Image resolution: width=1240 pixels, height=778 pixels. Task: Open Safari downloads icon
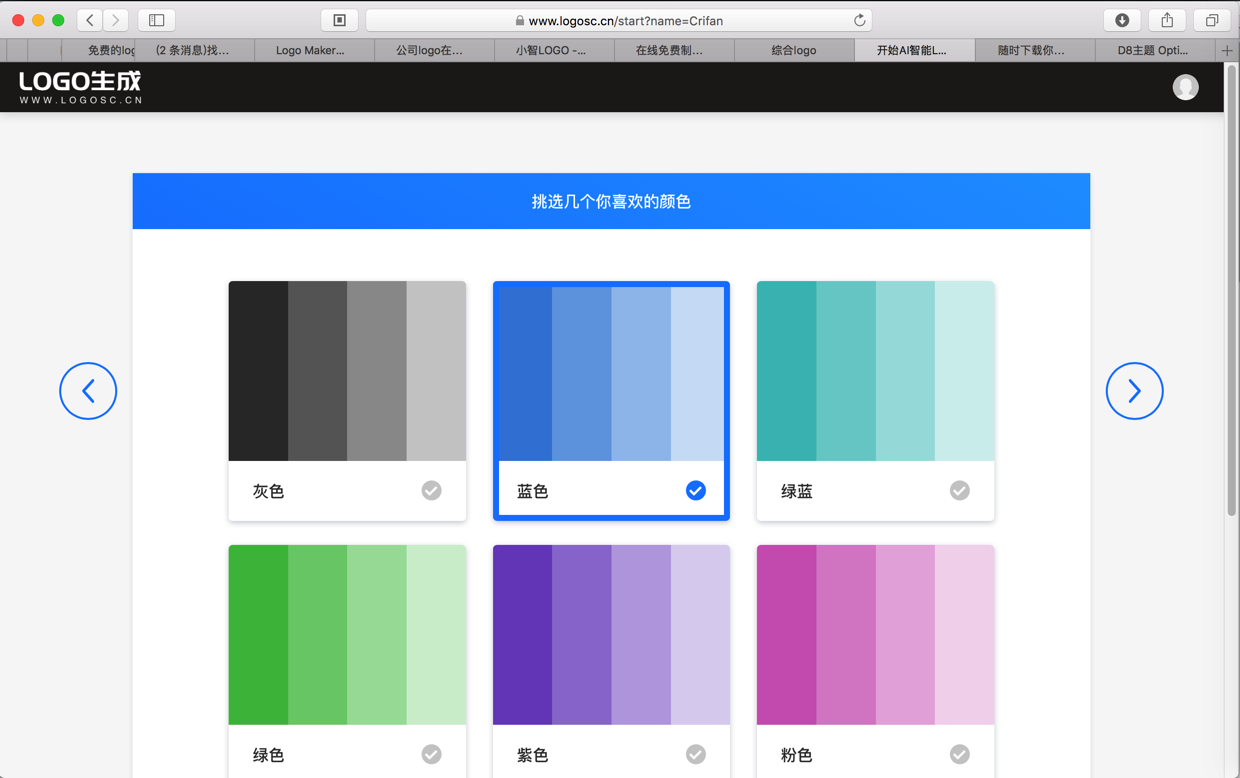[x=1122, y=20]
